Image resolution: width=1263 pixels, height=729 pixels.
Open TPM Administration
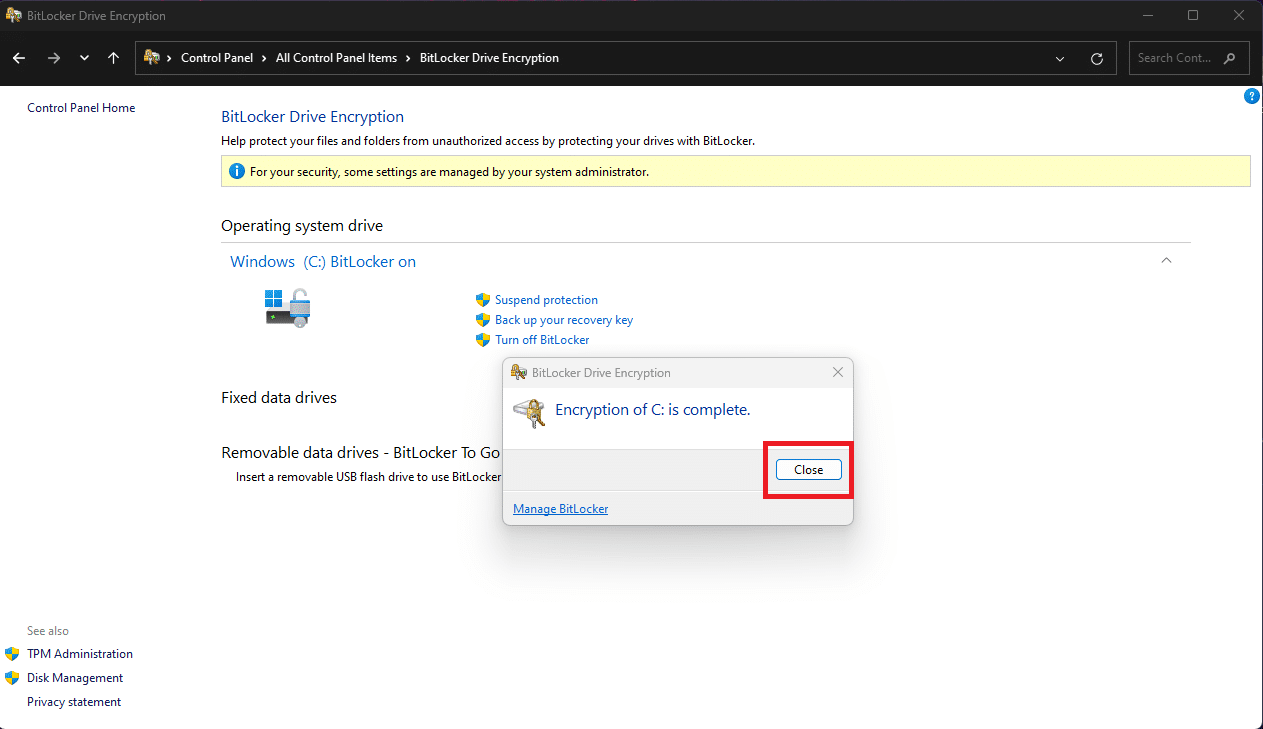pos(80,654)
